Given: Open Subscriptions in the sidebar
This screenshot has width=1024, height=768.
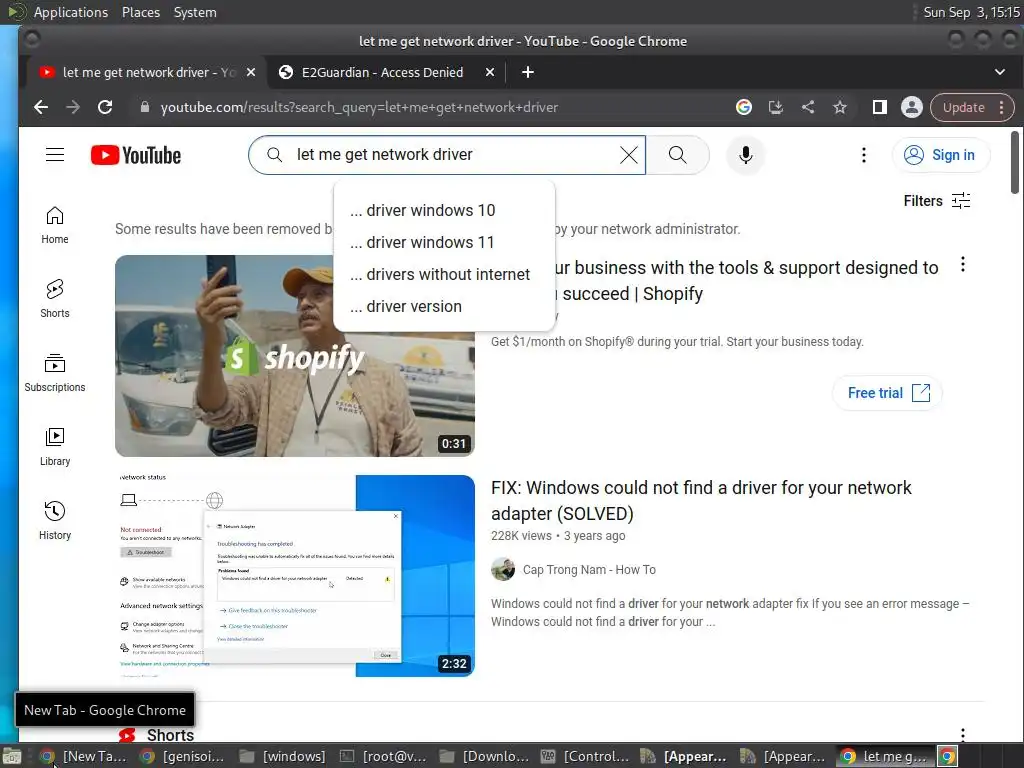Looking at the screenshot, I should tap(55, 373).
